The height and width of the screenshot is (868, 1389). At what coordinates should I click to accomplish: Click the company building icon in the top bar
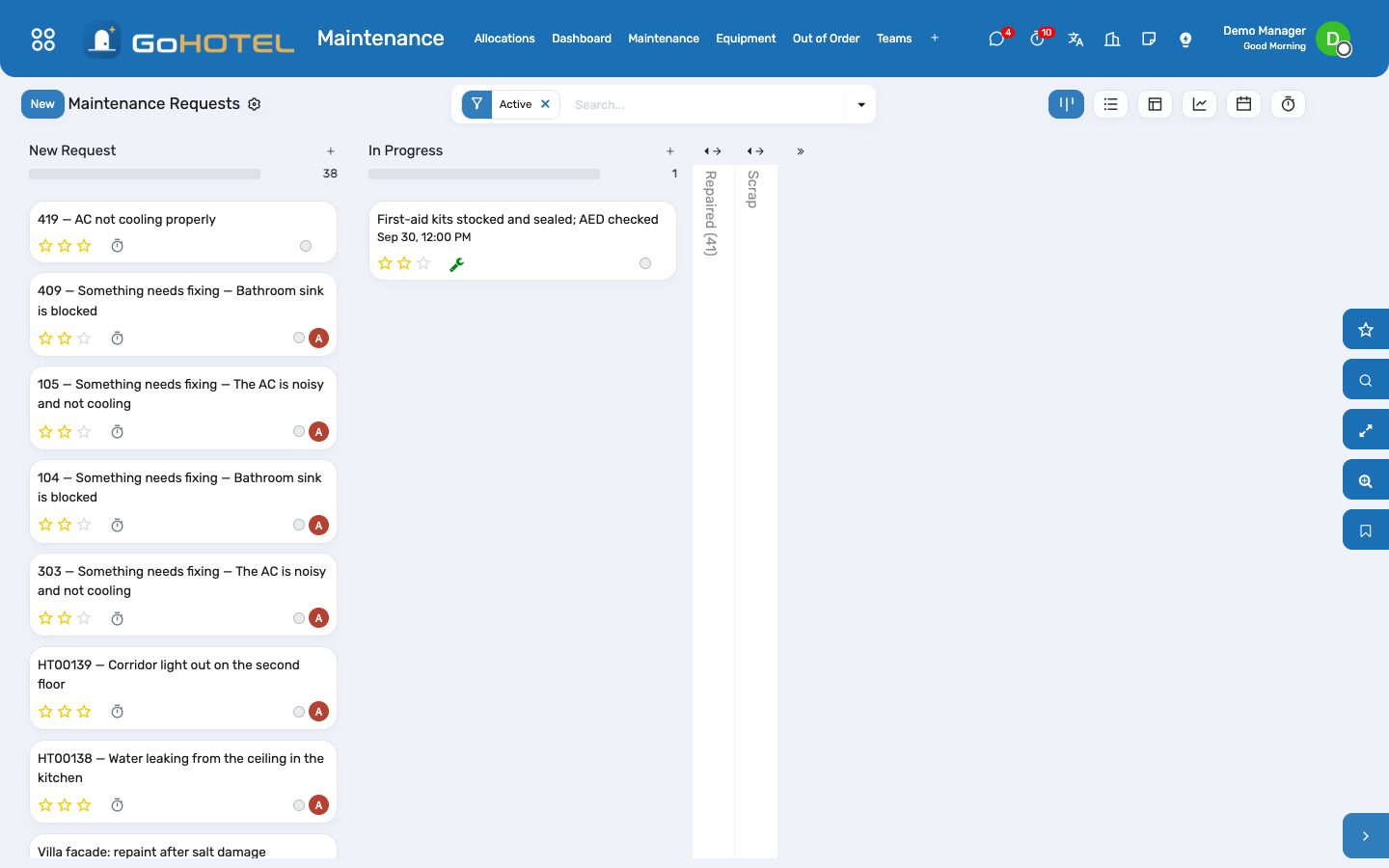1112,40
